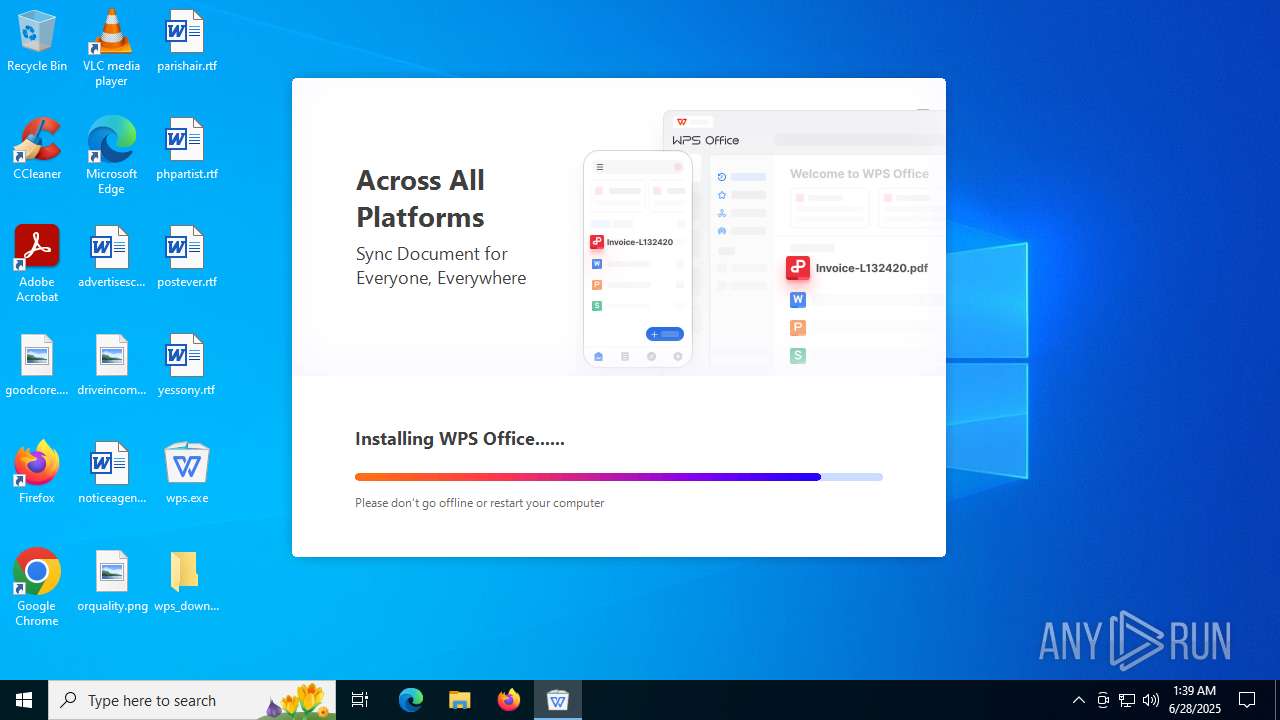Image resolution: width=1280 pixels, height=720 pixels.
Task: Open the volume control tray icon
Action: pyautogui.click(x=1151, y=700)
